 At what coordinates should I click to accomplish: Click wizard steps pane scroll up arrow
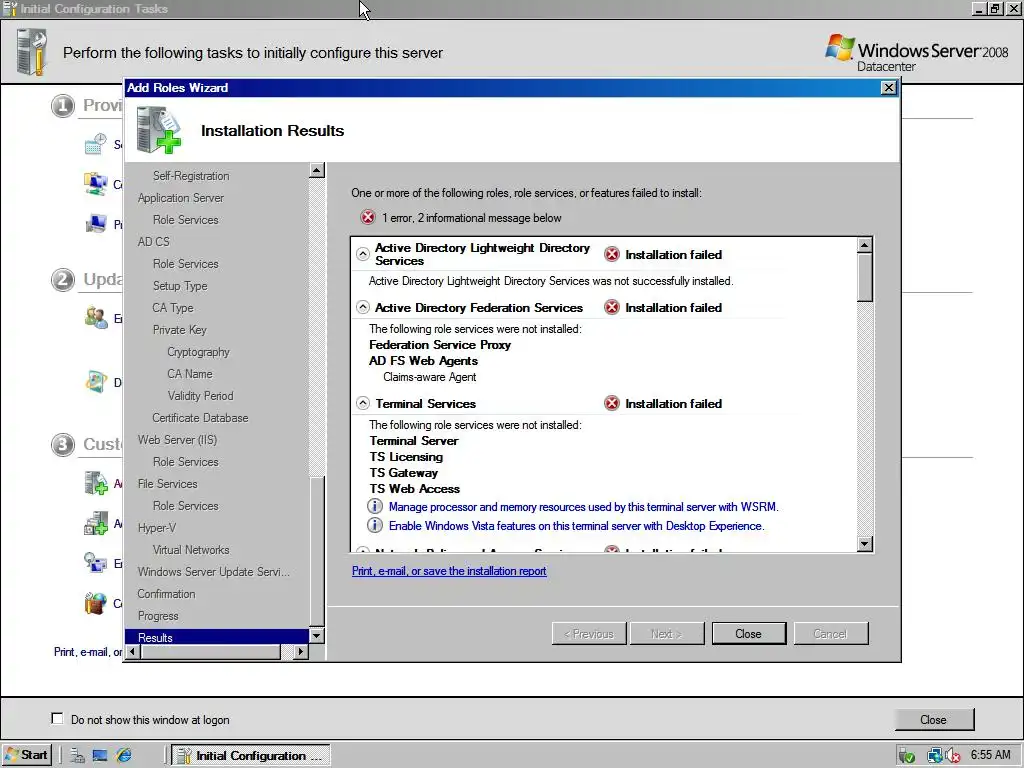317,170
